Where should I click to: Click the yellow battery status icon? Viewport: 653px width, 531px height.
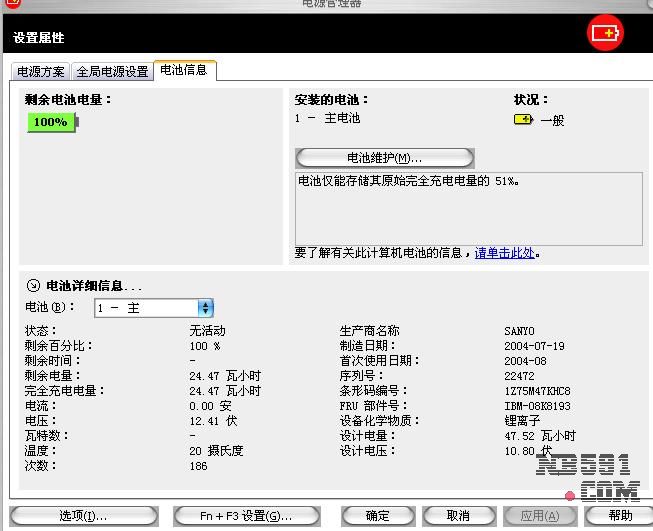(523, 120)
